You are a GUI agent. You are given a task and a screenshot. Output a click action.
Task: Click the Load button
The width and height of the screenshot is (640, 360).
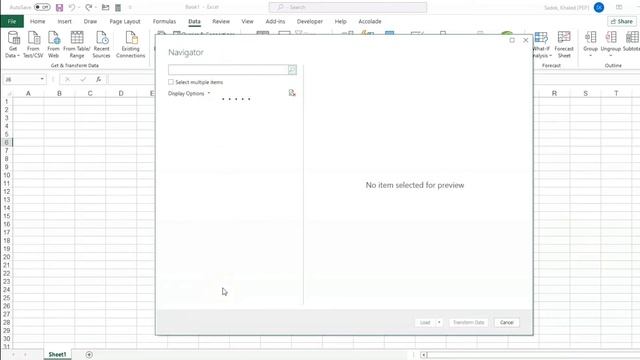click(x=425, y=322)
